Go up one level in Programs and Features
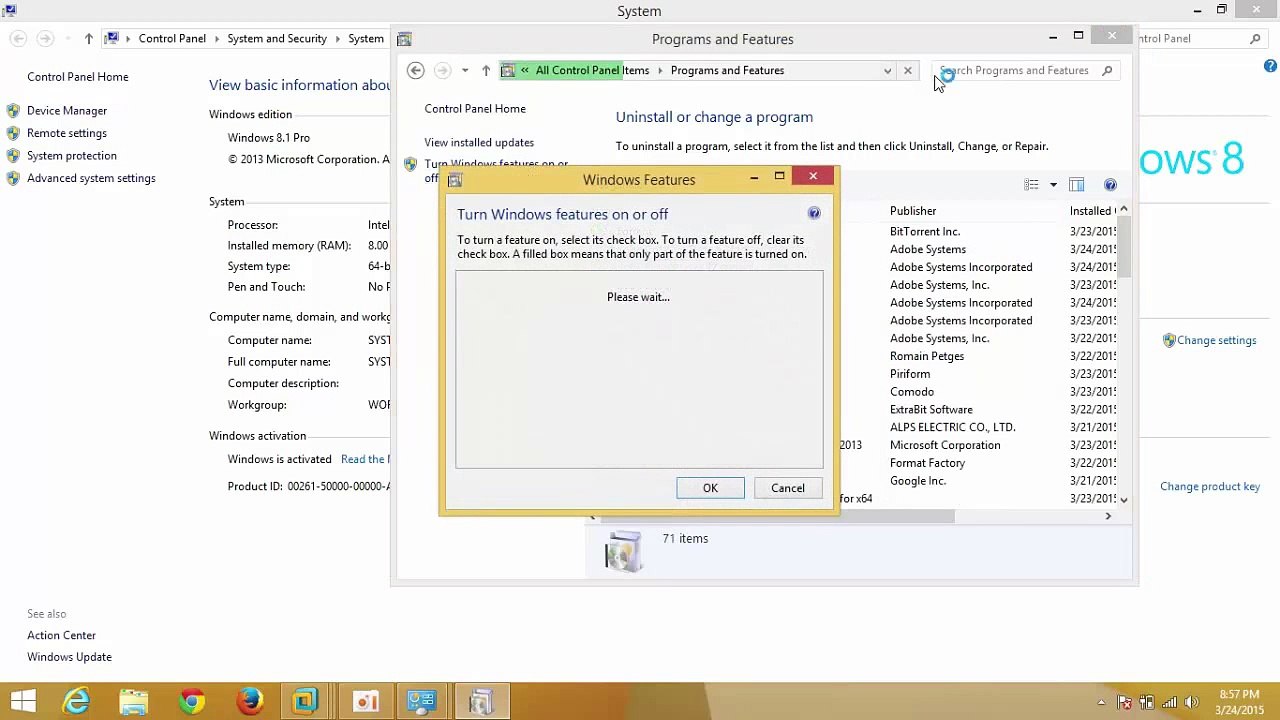Screen dimensions: 1280x720 click(486, 70)
